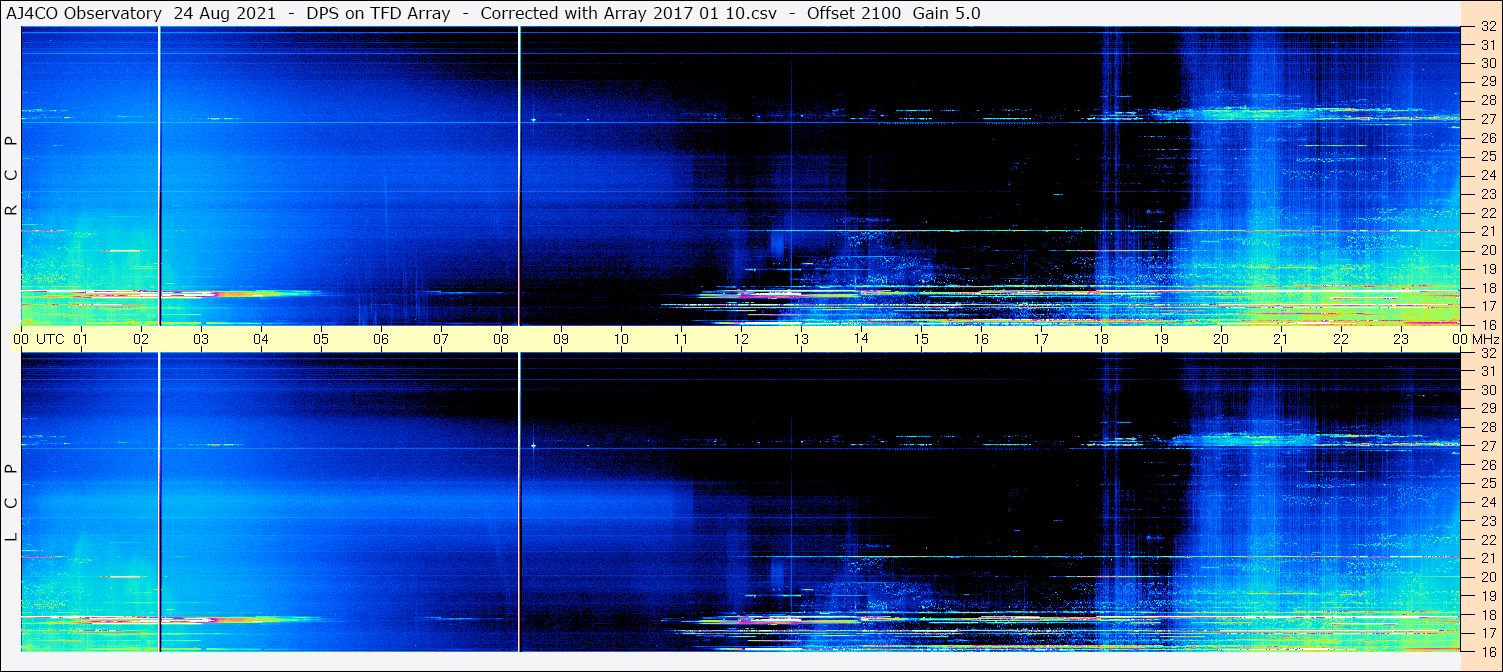This screenshot has height=672, width=1503.
Task: Click the '29' MHz label of LCP panel
Action: point(1487,409)
